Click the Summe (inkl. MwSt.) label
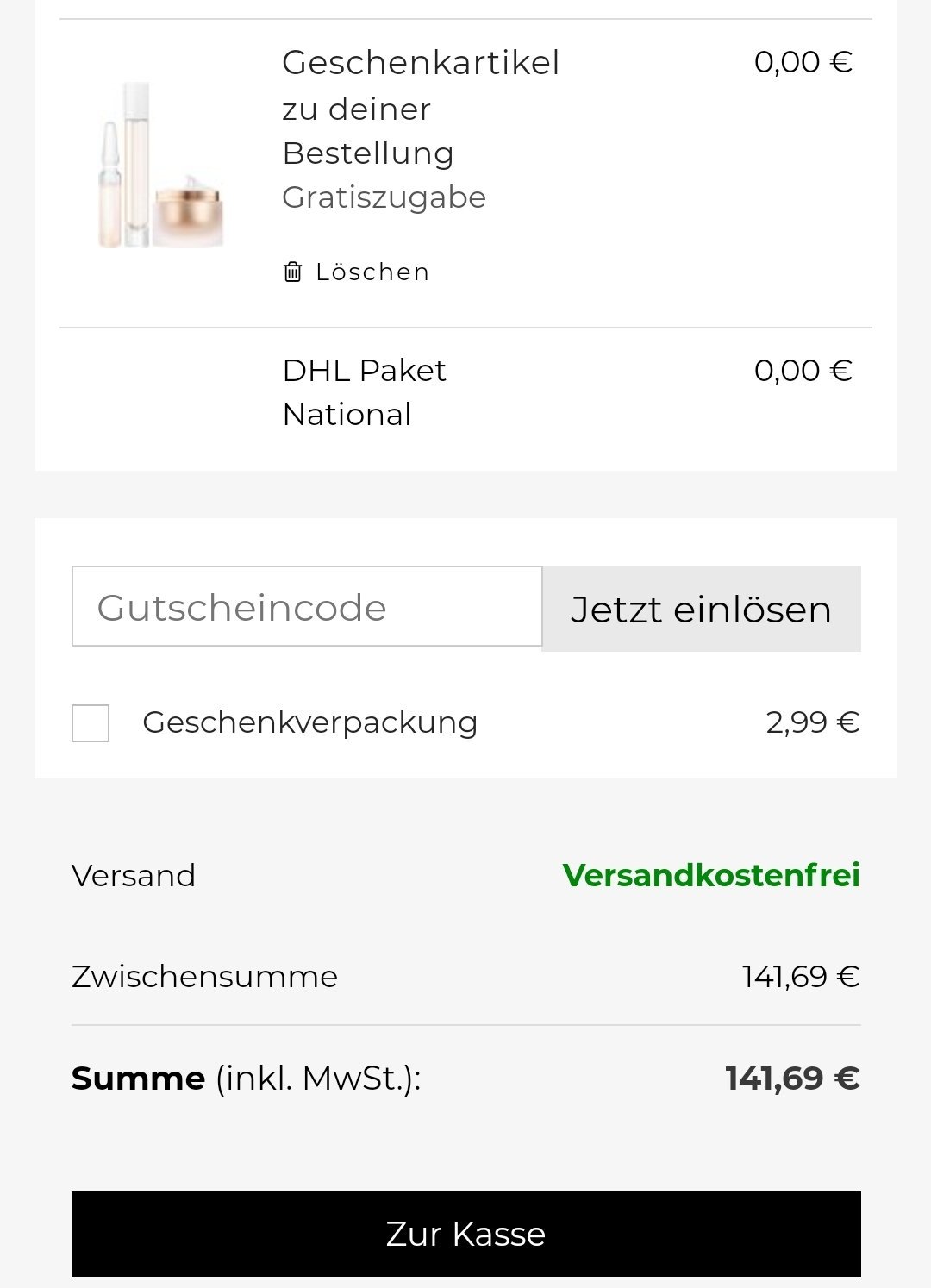The width and height of the screenshot is (931, 1288). [x=246, y=1079]
